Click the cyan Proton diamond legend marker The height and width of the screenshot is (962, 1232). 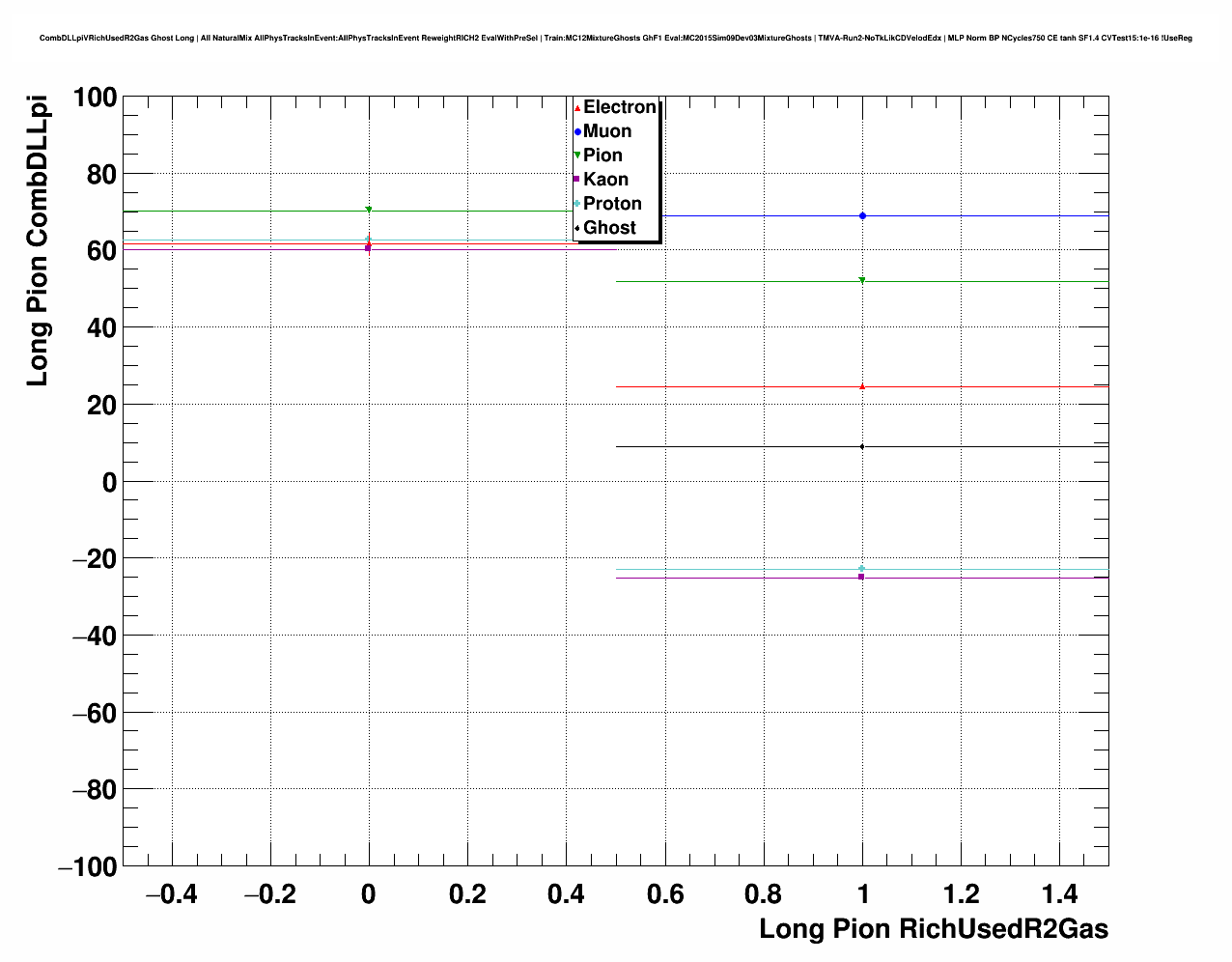pos(577,204)
